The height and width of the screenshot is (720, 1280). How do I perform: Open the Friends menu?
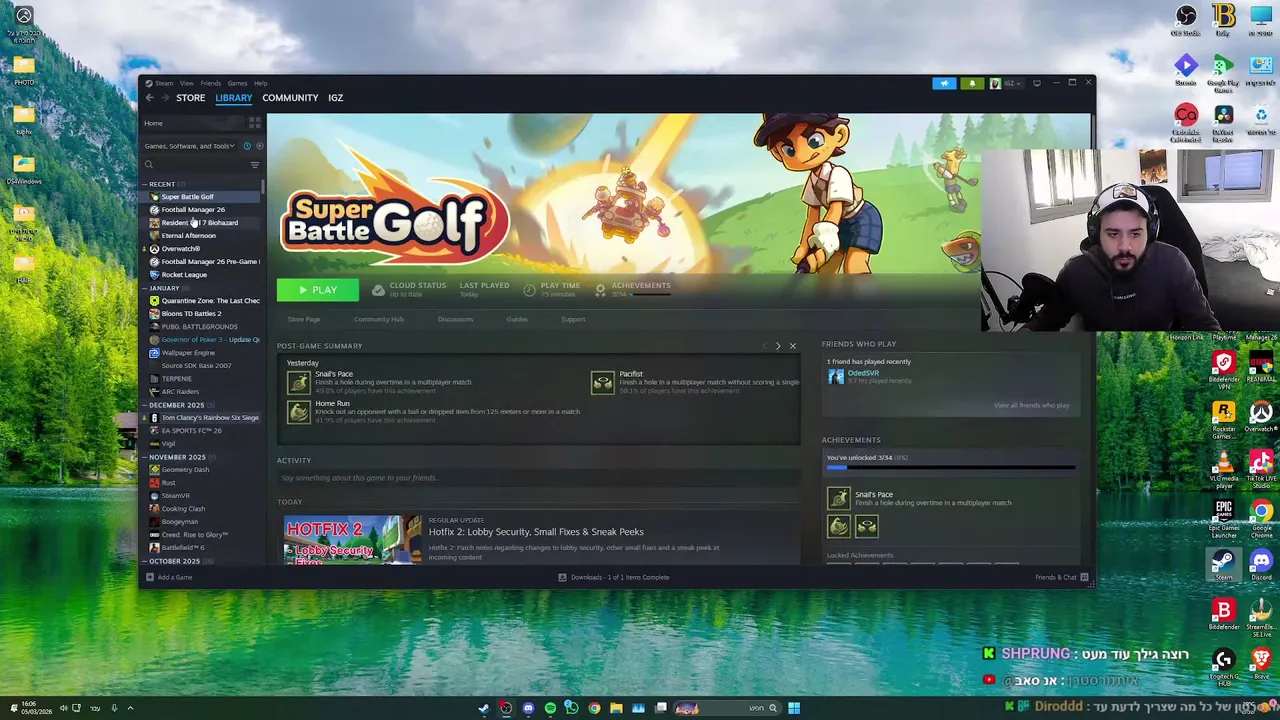[x=210, y=83]
